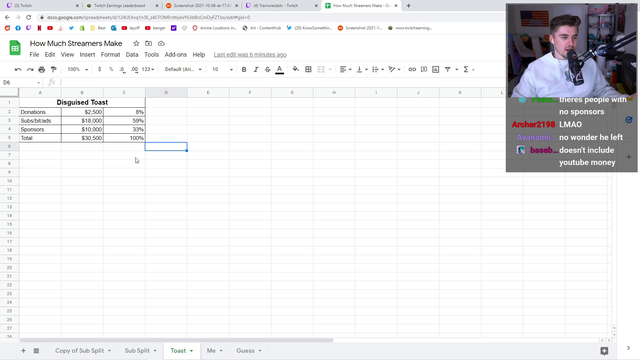640x360 pixels.
Task: Toggle strikethrough formatting
Action: click(x=267, y=69)
